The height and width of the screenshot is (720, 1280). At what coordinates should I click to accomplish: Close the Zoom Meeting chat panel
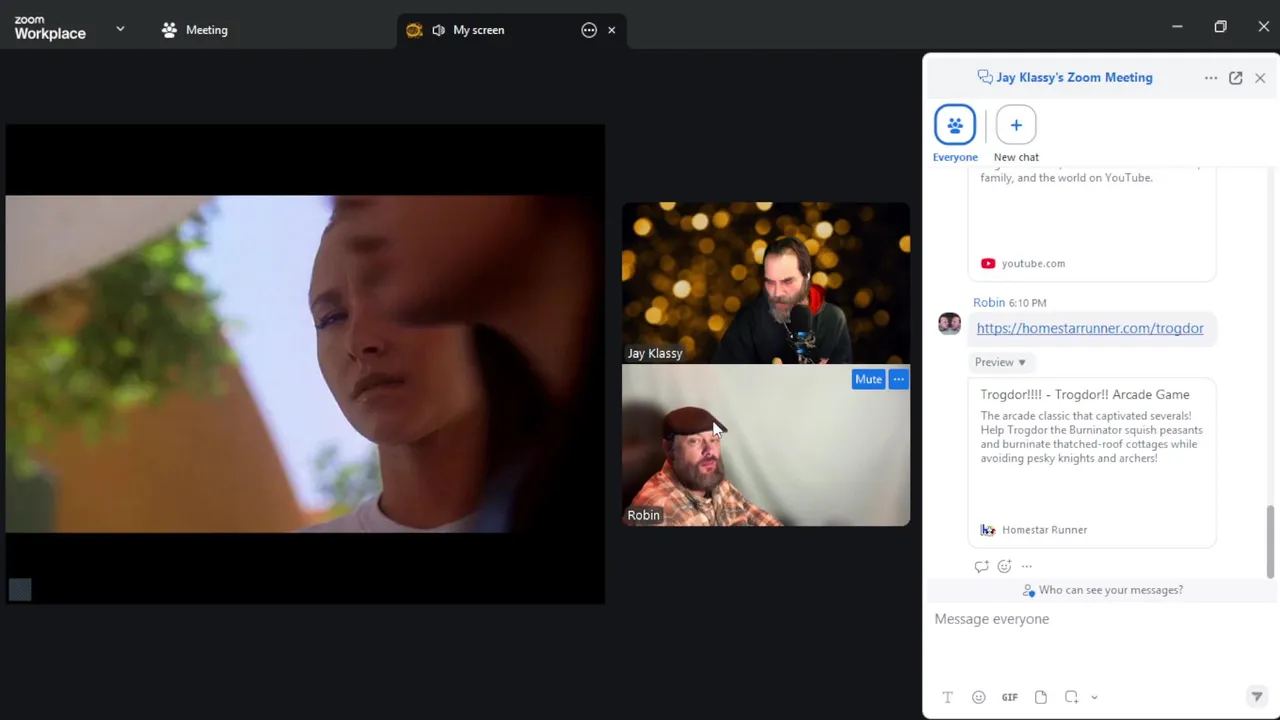tap(1260, 78)
